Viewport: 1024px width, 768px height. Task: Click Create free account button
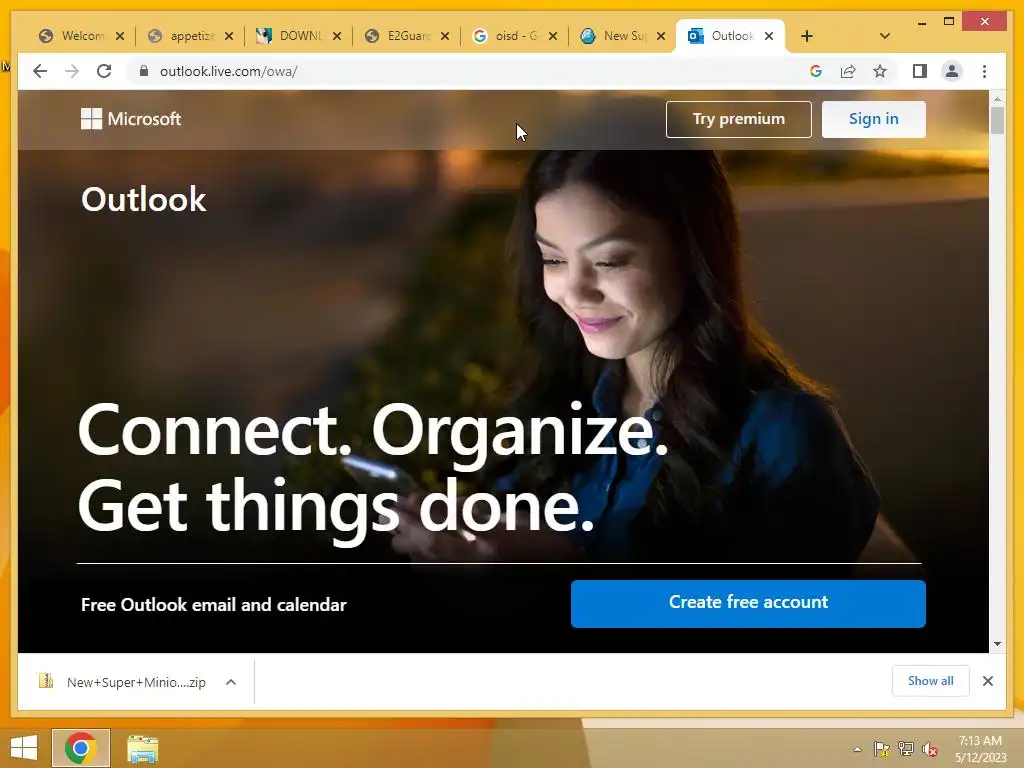coord(748,603)
